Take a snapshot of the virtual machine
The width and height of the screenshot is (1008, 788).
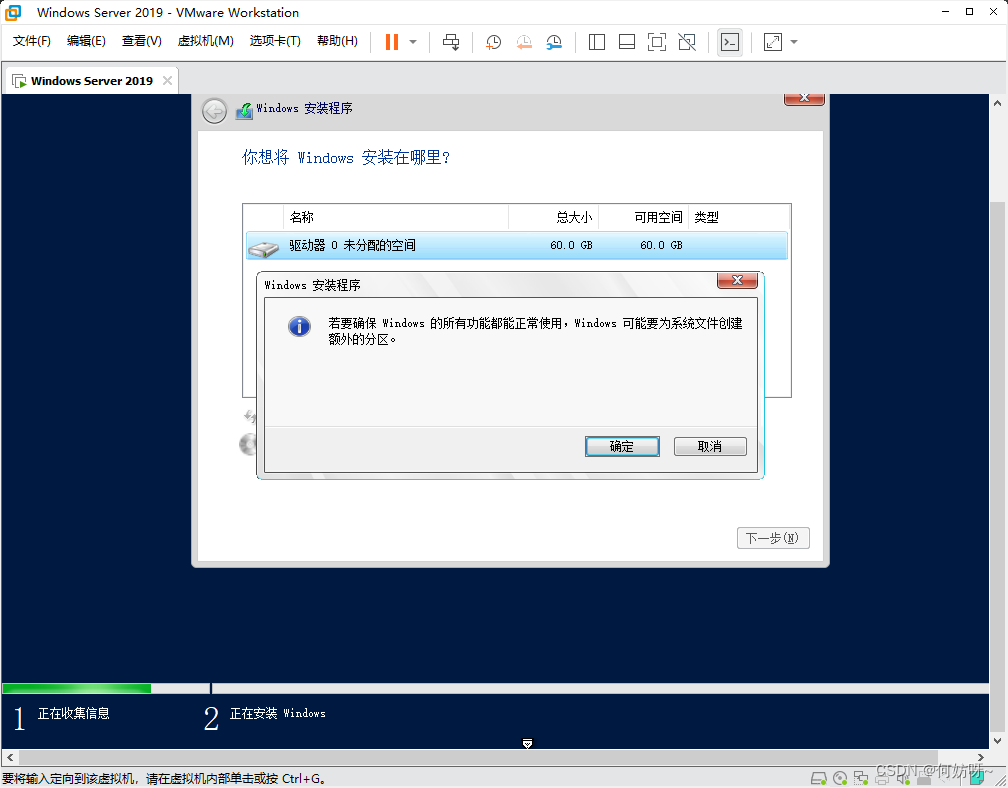pyautogui.click(x=493, y=42)
